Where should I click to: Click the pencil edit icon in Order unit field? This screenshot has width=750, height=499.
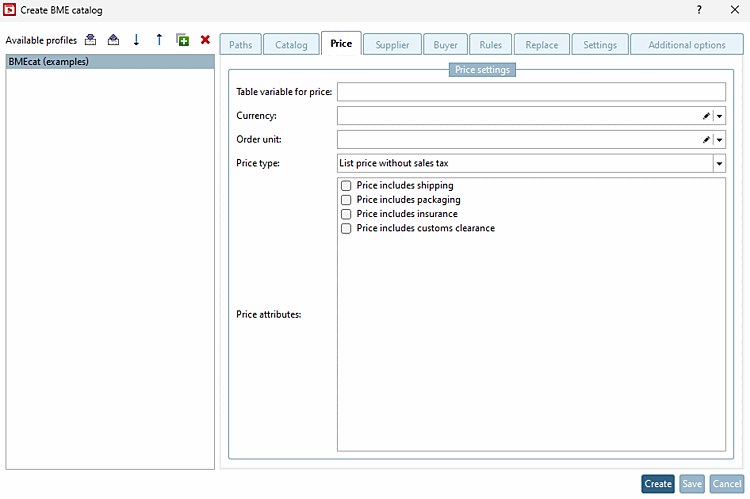(706, 140)
